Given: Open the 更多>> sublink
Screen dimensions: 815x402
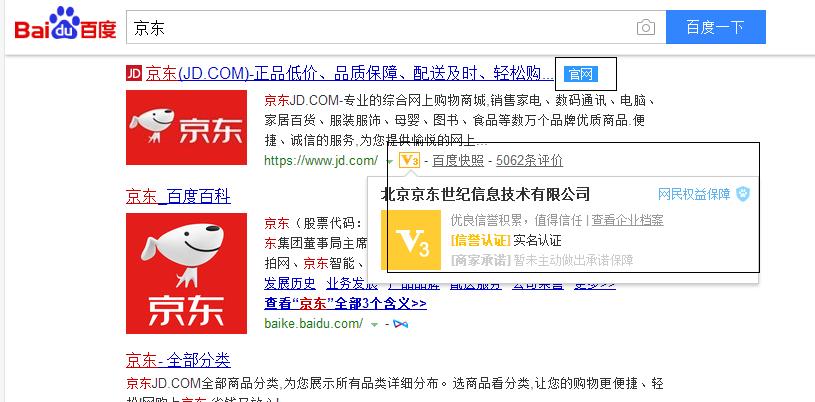Looking at the screenshot, I should (x=595, y=284).
